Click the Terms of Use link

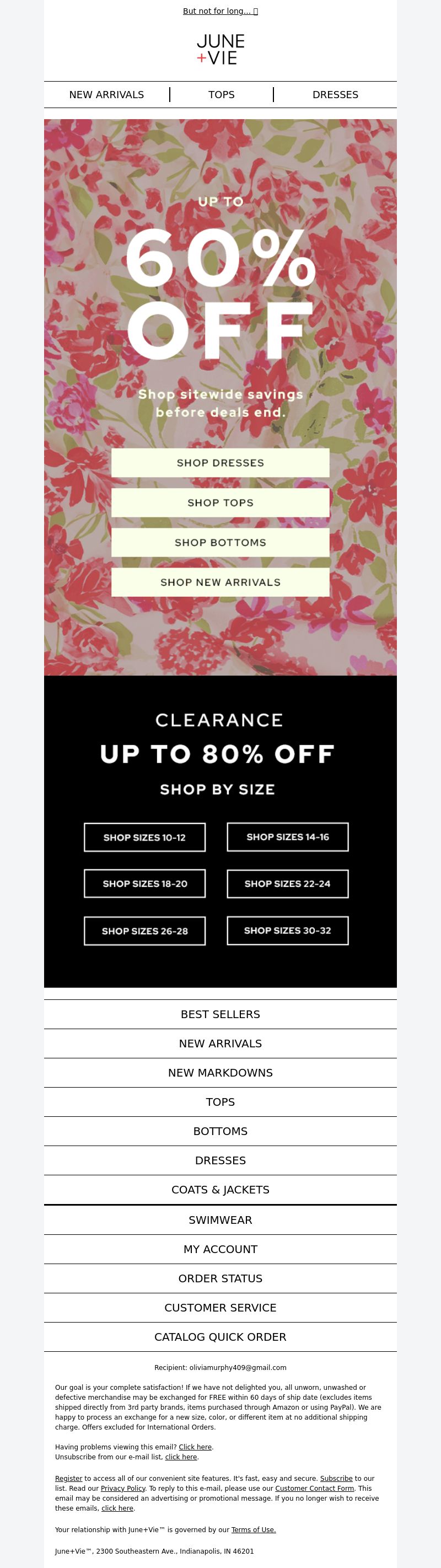point(254,1529)
